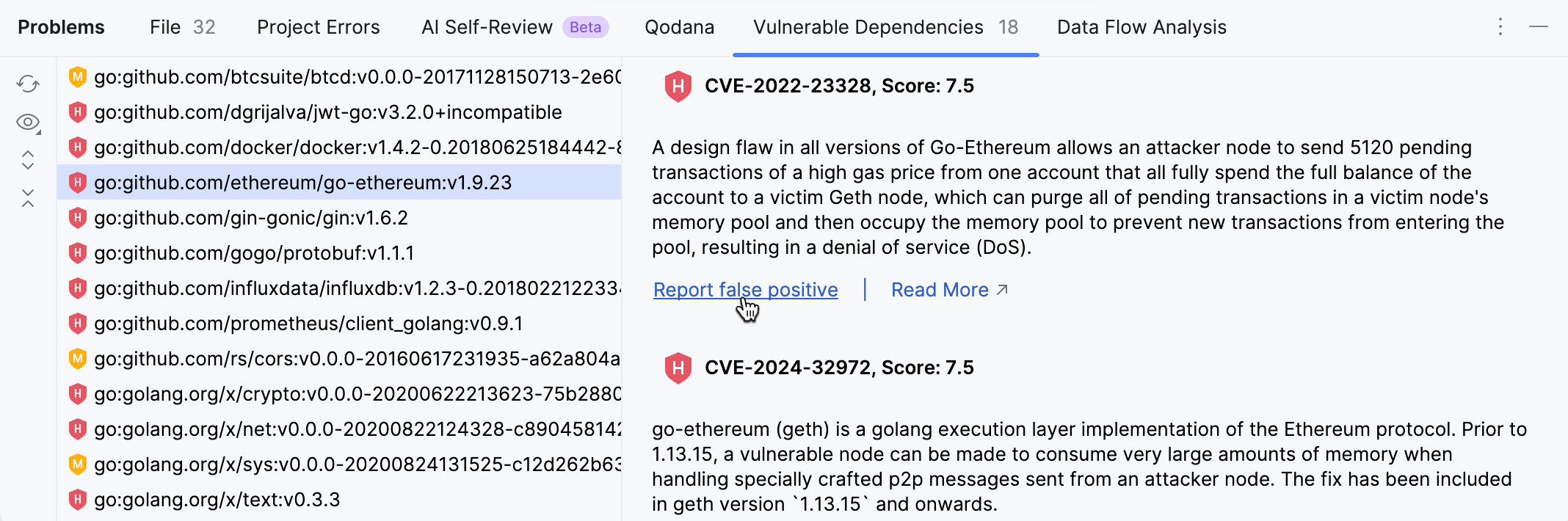Switch to the Project Errors tab
This screenshot has height=521, width=1568.
click(x=318, y=27)
